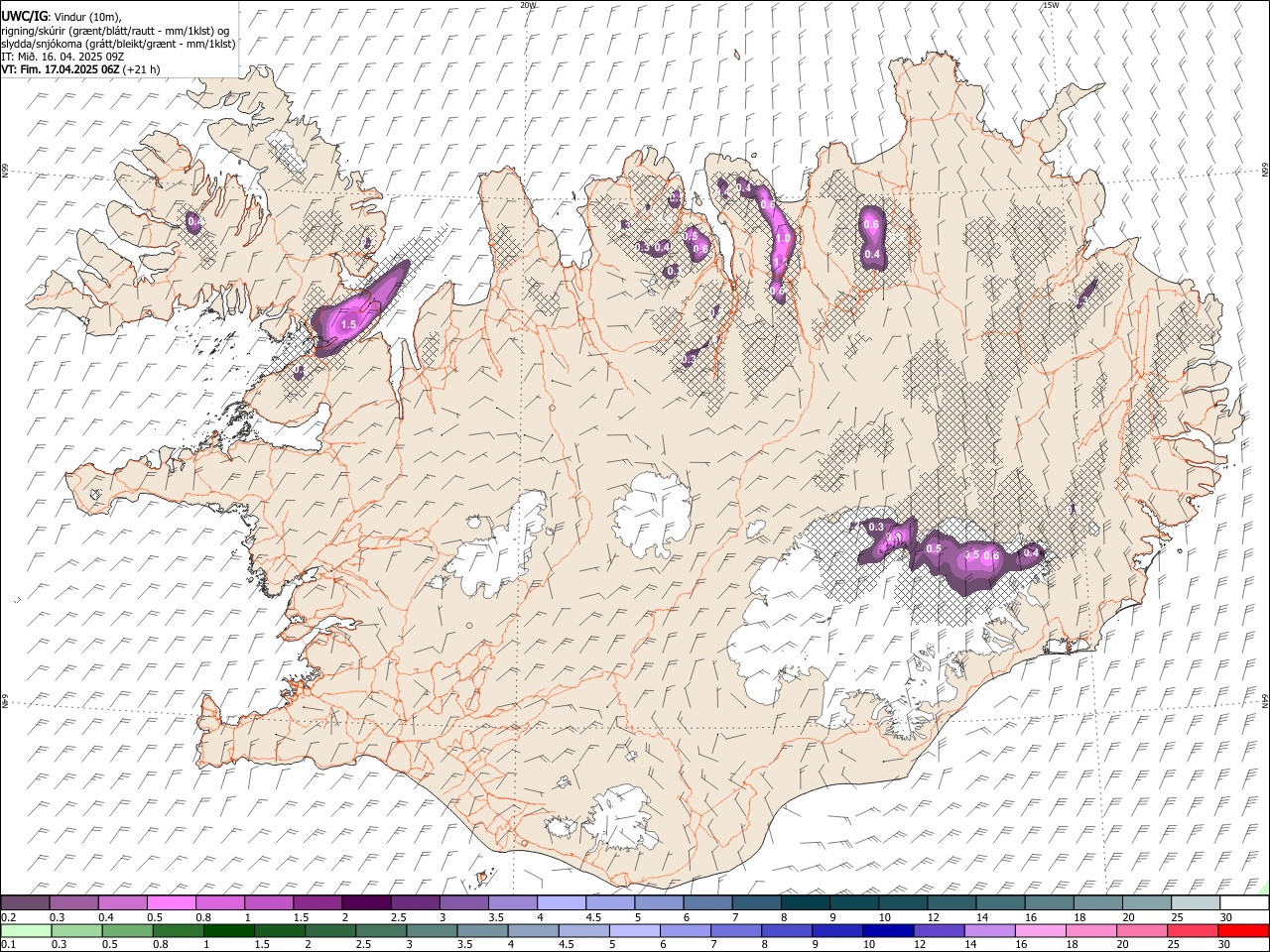Click the bottom-row grey-blue swatch labeled 4
This screenshot has height=952, width=1270.
pyautogui.click(x=533, y=930)
